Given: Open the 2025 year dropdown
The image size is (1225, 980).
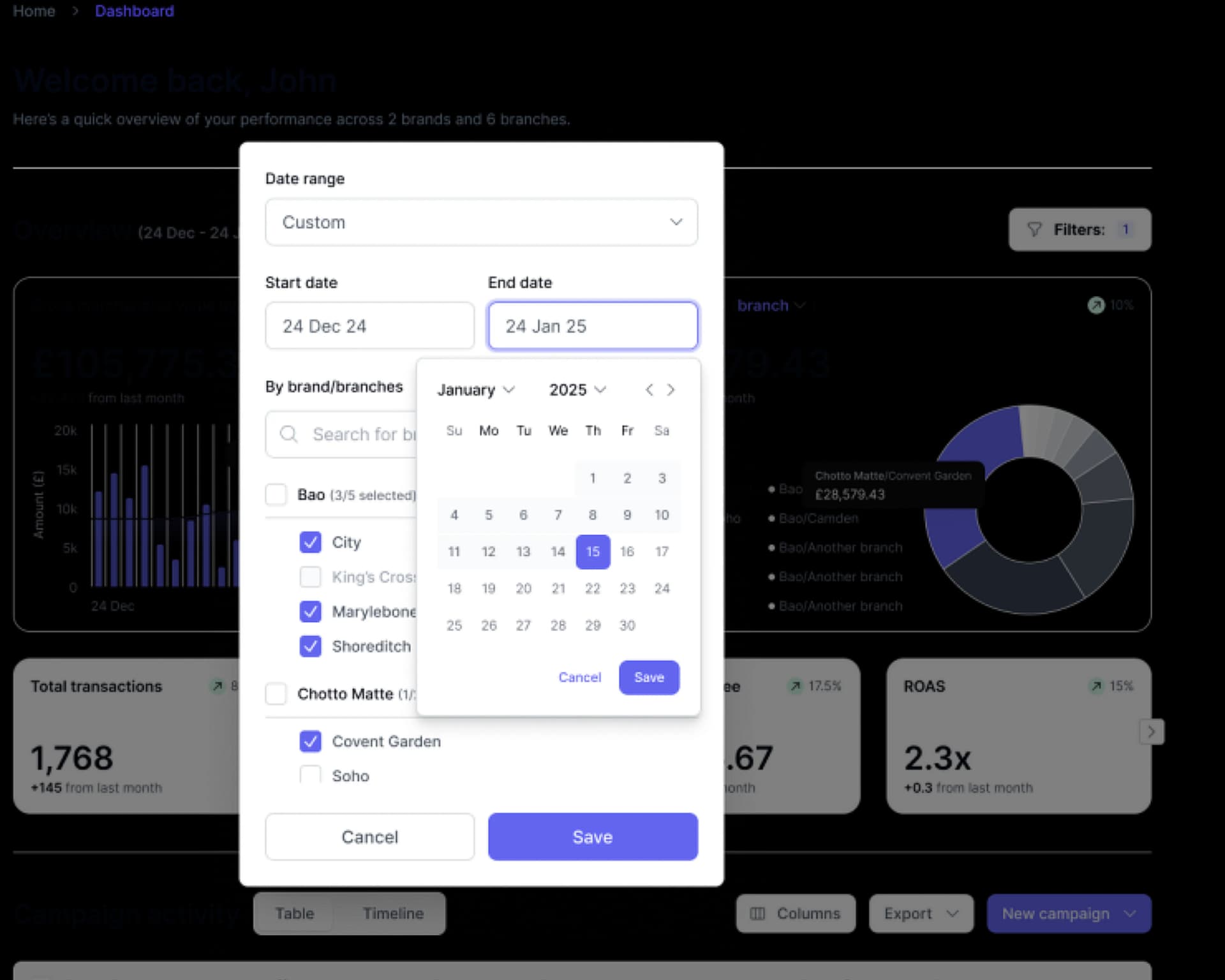Looking at the screenshot, I should (576, 390).
